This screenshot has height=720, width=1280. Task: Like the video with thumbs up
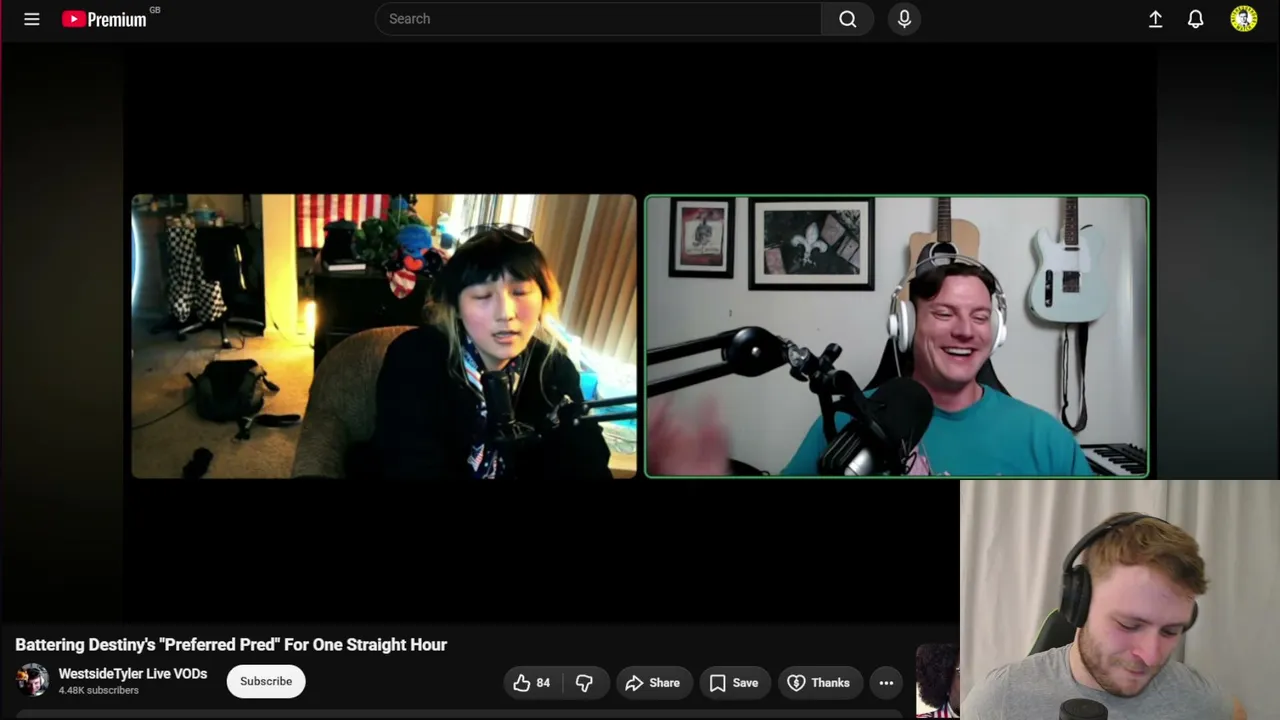(531, 683)
